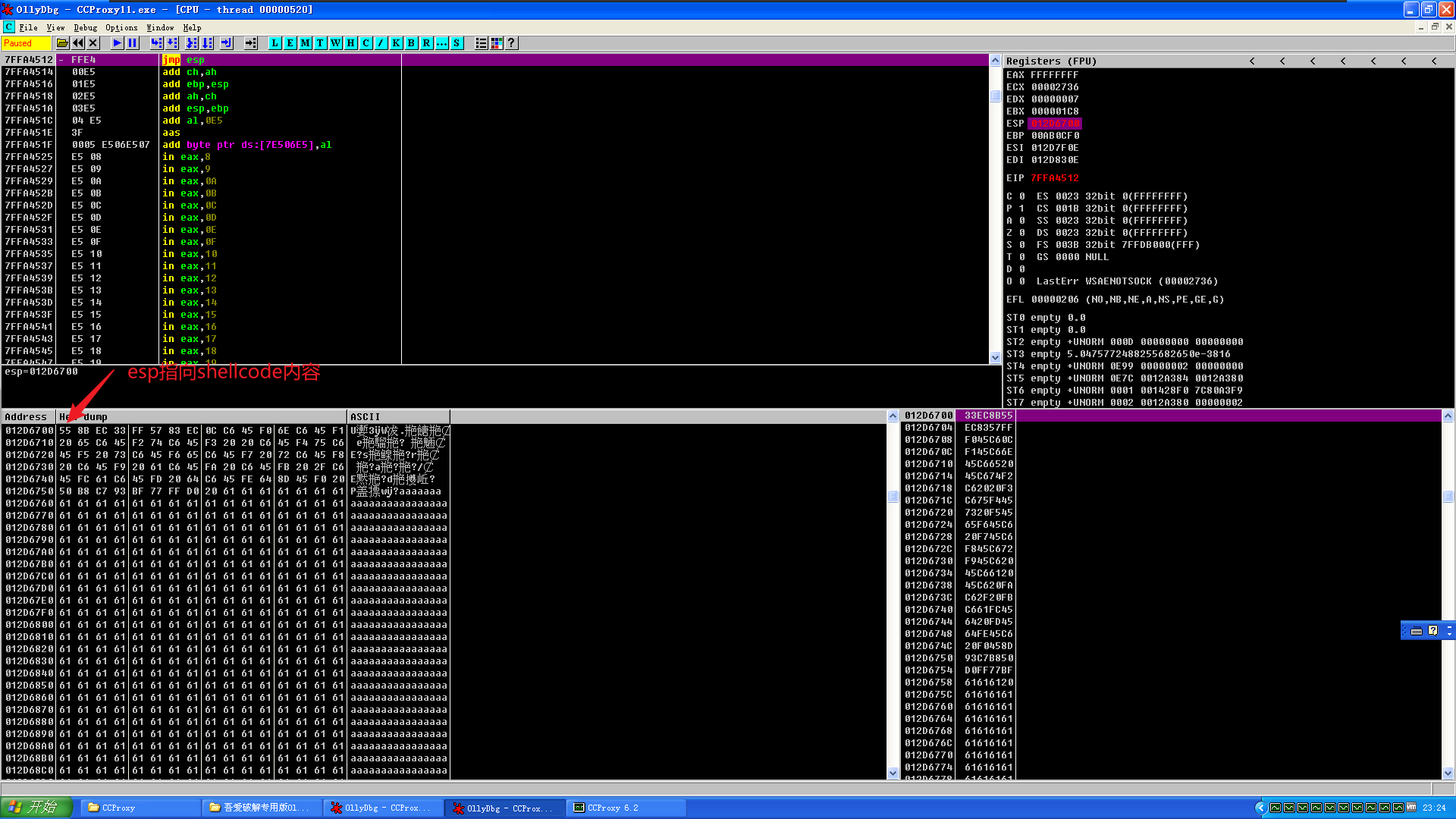Viewport: 1456px width, 819px height.
Task: Open a file with the folder toolbar icon
Action: click(x=62, y=43)
